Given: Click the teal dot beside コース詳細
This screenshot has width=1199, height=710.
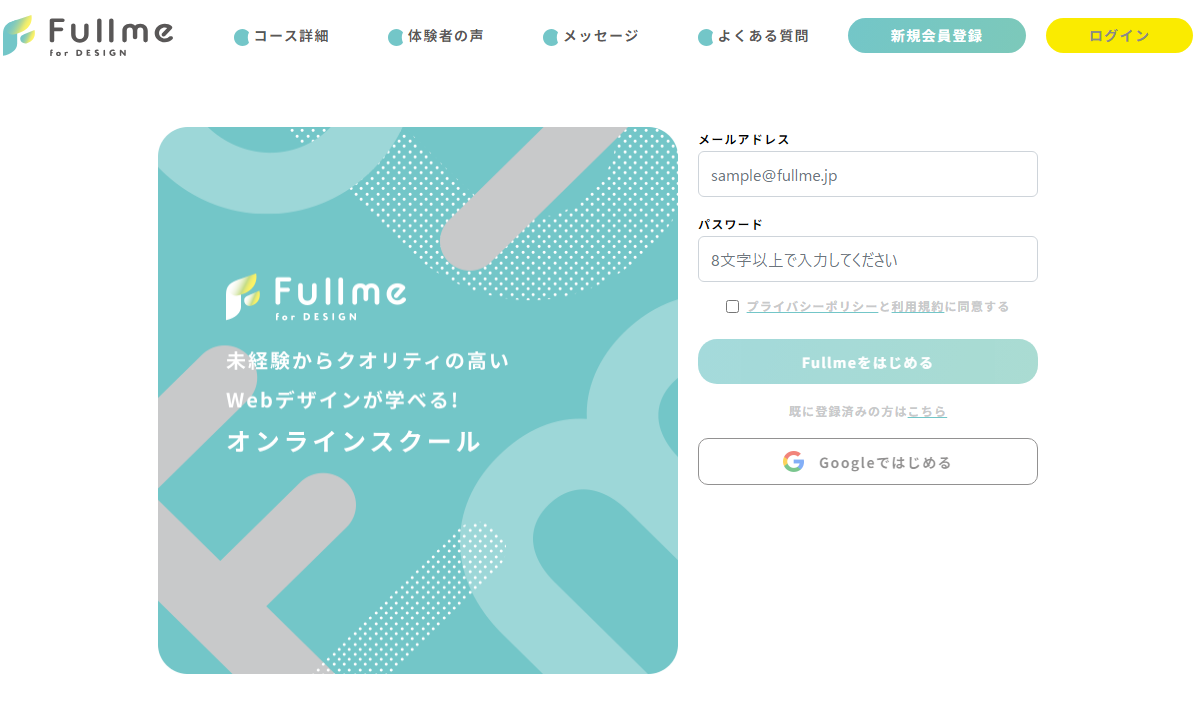Looking at the screenshot, I should click(240, 36).
